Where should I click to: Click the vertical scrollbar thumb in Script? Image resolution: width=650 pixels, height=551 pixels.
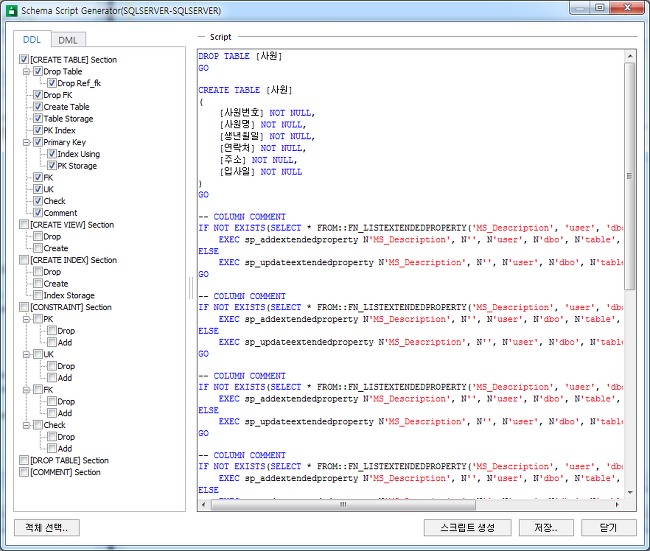[630, 176]
